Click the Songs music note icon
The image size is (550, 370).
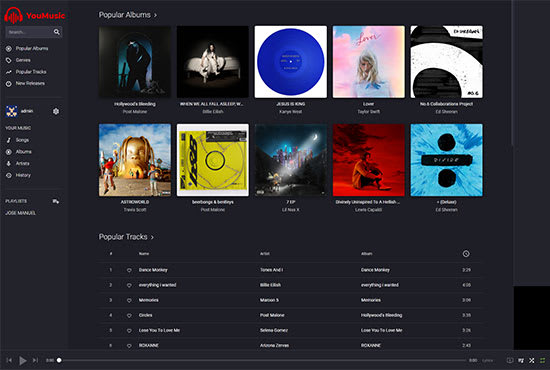pyautogui.click(x=9, y=140)
